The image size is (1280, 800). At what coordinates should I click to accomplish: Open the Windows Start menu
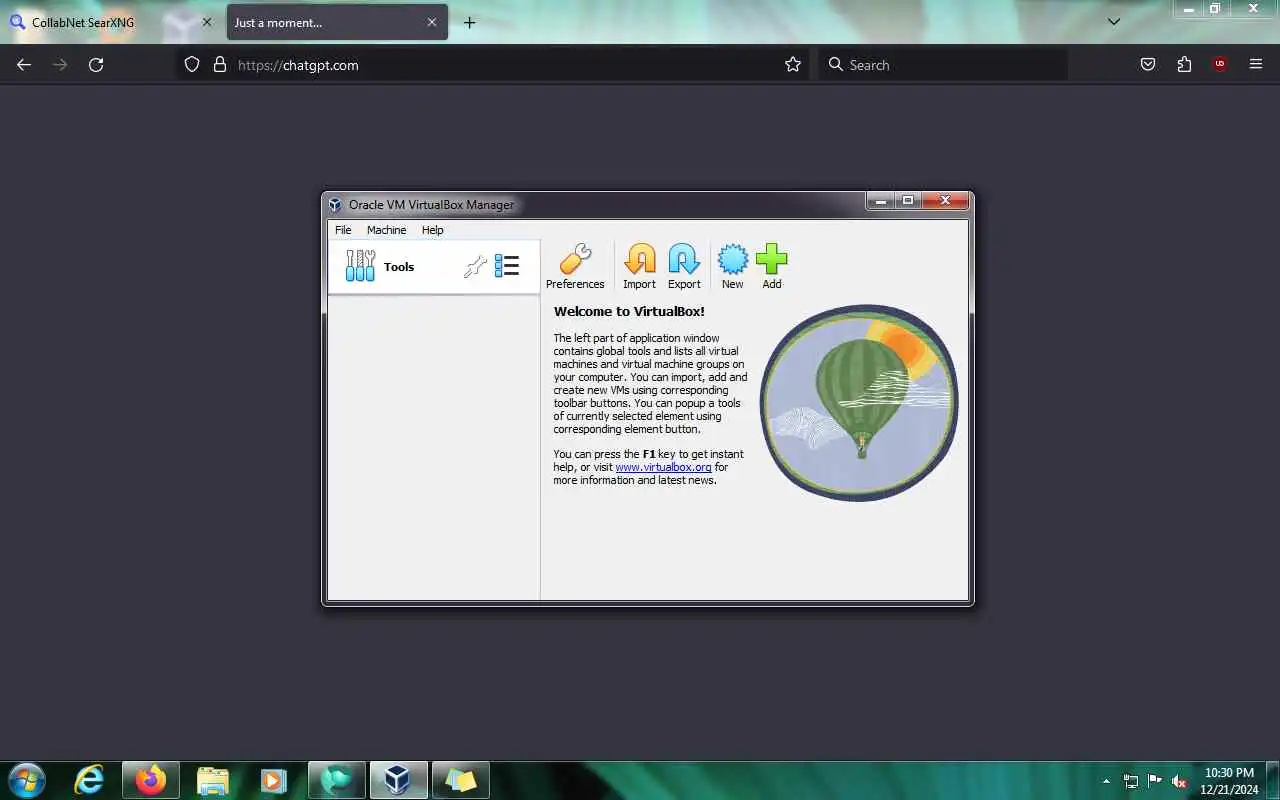26,780
